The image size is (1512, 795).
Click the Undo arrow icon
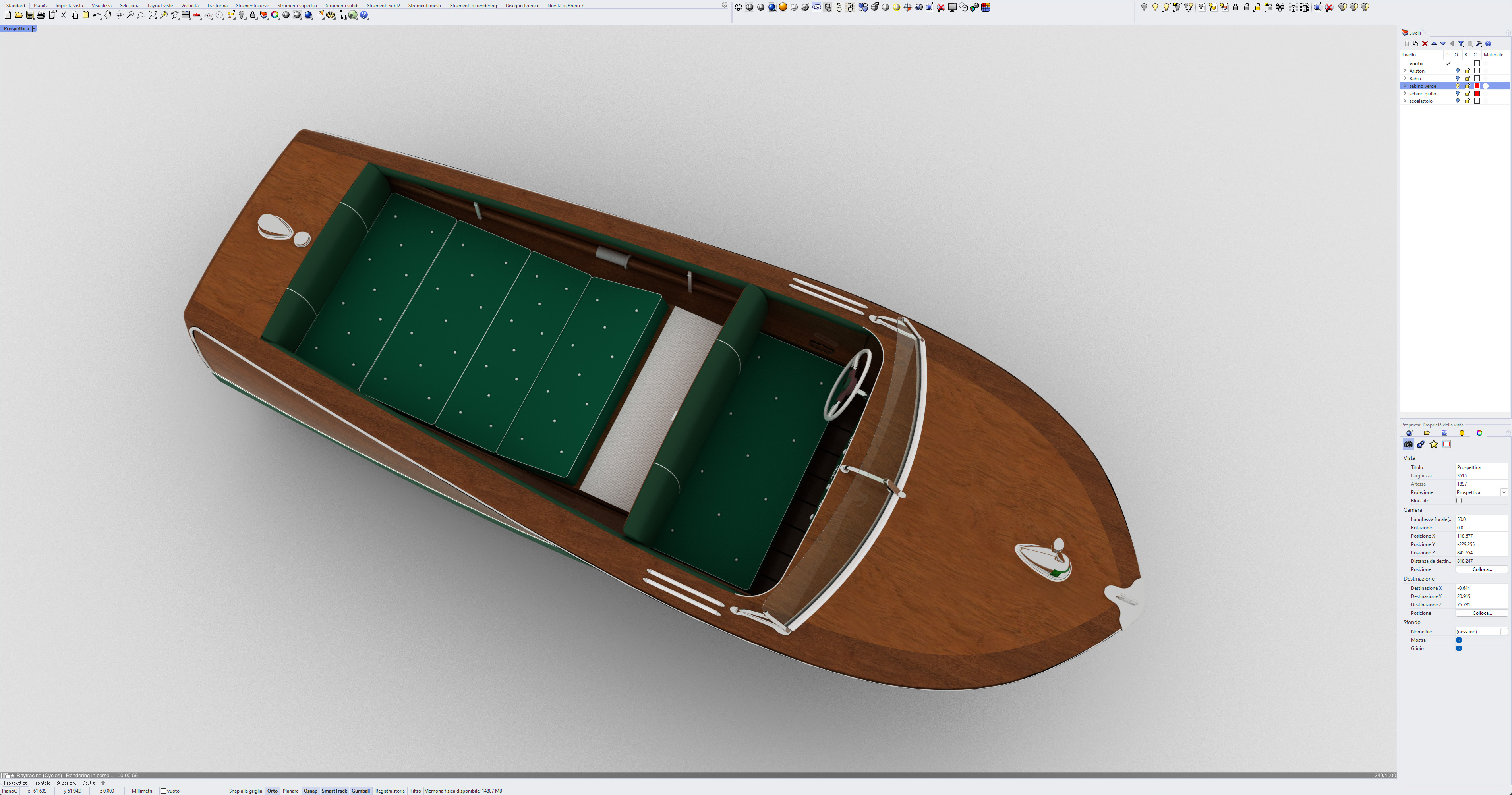[96, 15]
